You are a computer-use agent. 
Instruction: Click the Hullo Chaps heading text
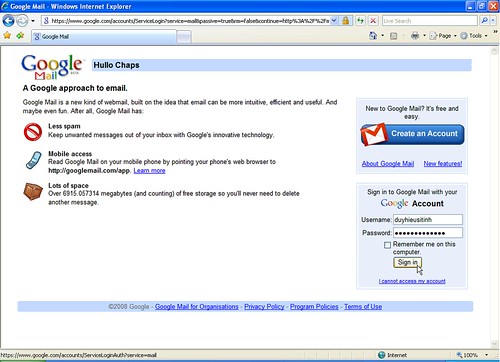[x=116, y=65]
